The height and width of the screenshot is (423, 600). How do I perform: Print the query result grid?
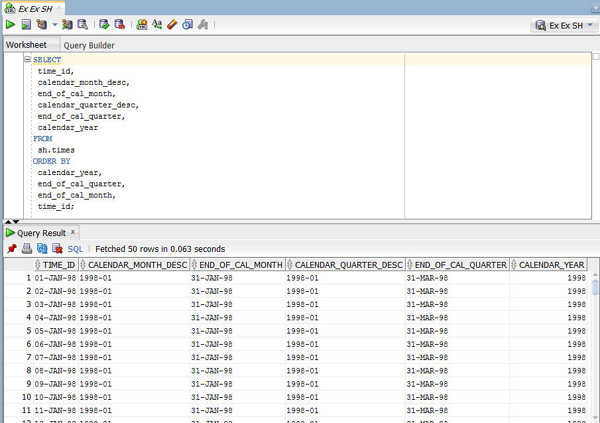click(x=26, y=248)
